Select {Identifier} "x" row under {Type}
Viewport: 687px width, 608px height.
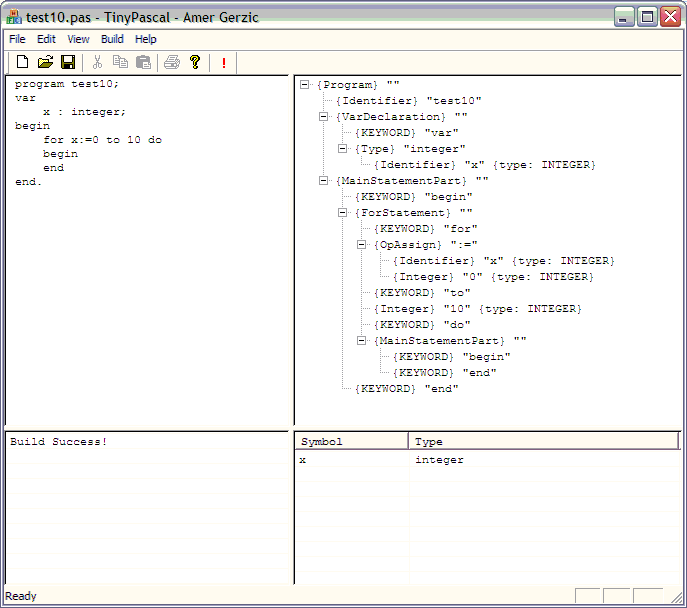[485, 165]
